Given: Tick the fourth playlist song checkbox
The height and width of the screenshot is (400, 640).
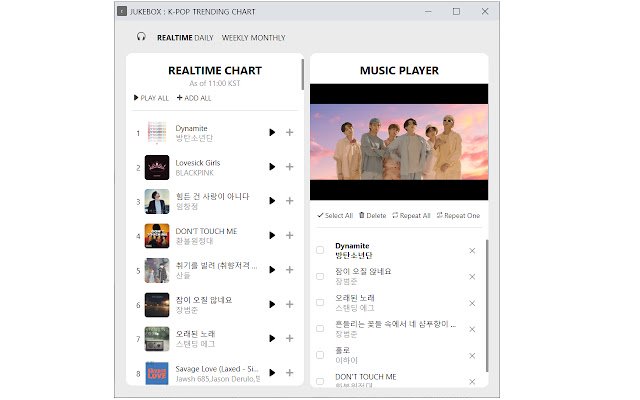Looking at the screenshot, I should point(320,329).
